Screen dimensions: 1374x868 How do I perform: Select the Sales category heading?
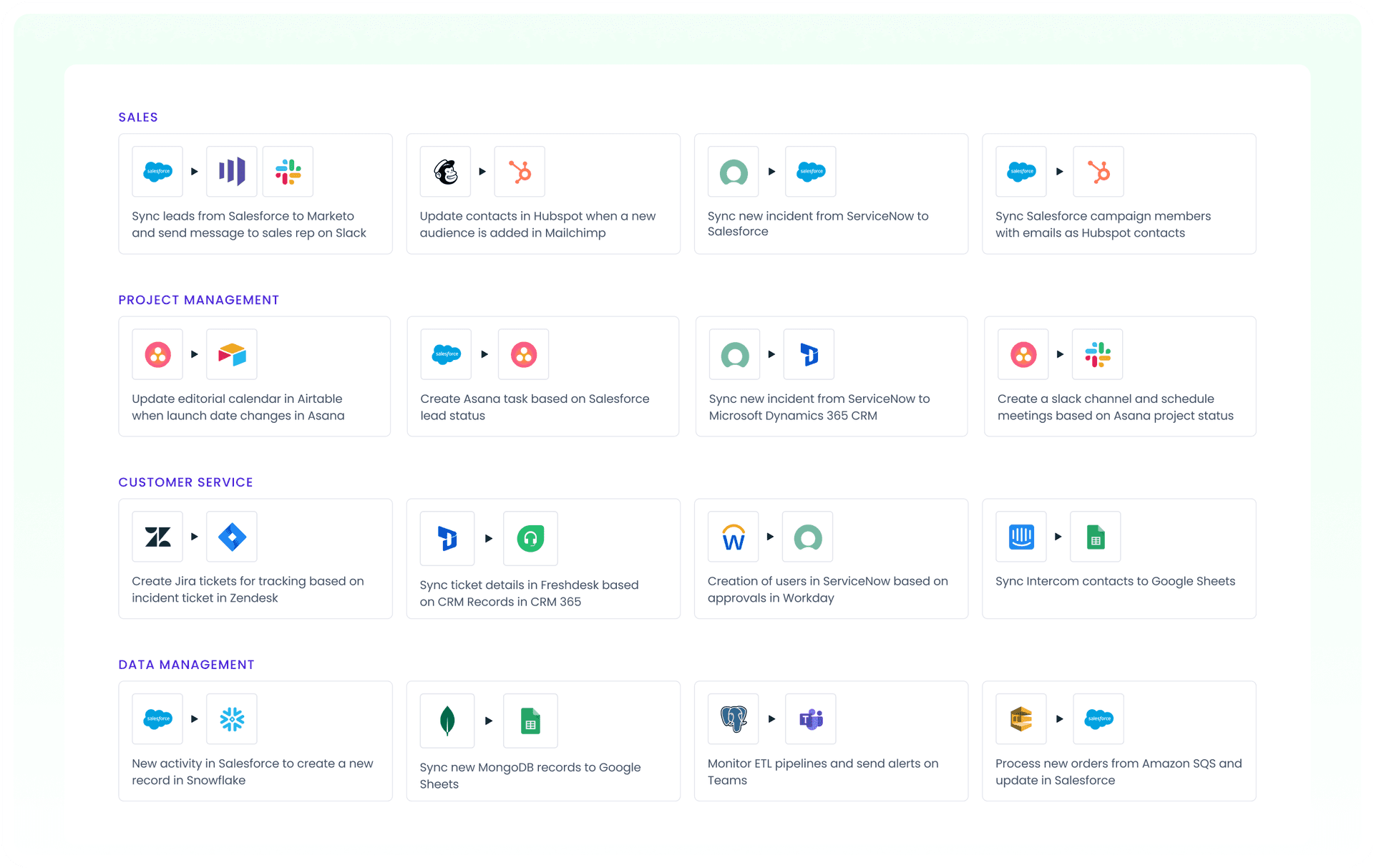pos(138,117)
